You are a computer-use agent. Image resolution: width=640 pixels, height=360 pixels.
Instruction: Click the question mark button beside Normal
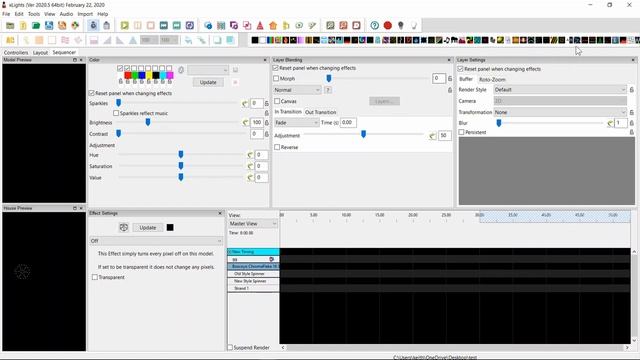328,90
